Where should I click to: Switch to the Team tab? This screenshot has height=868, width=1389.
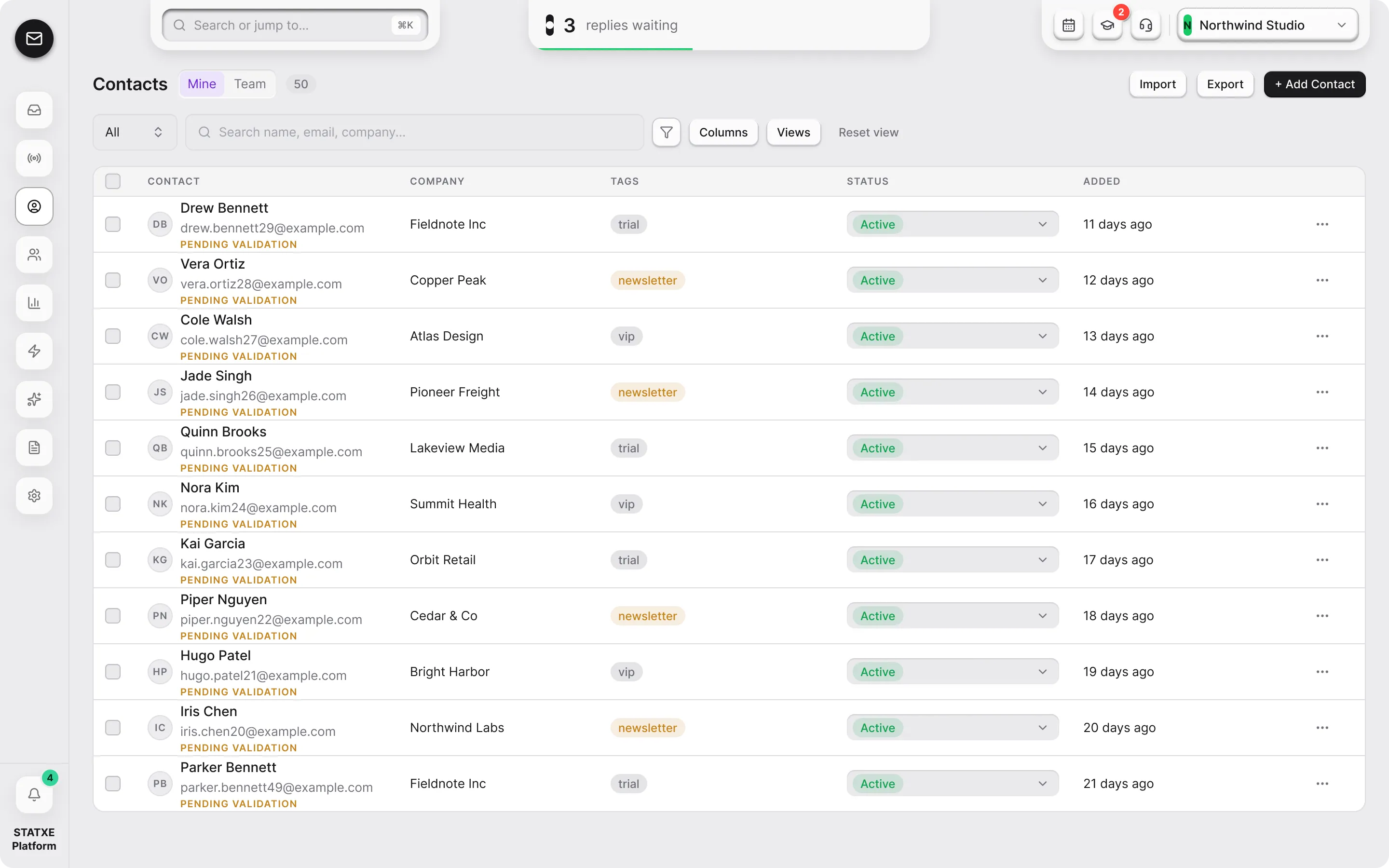click(250, 84)
